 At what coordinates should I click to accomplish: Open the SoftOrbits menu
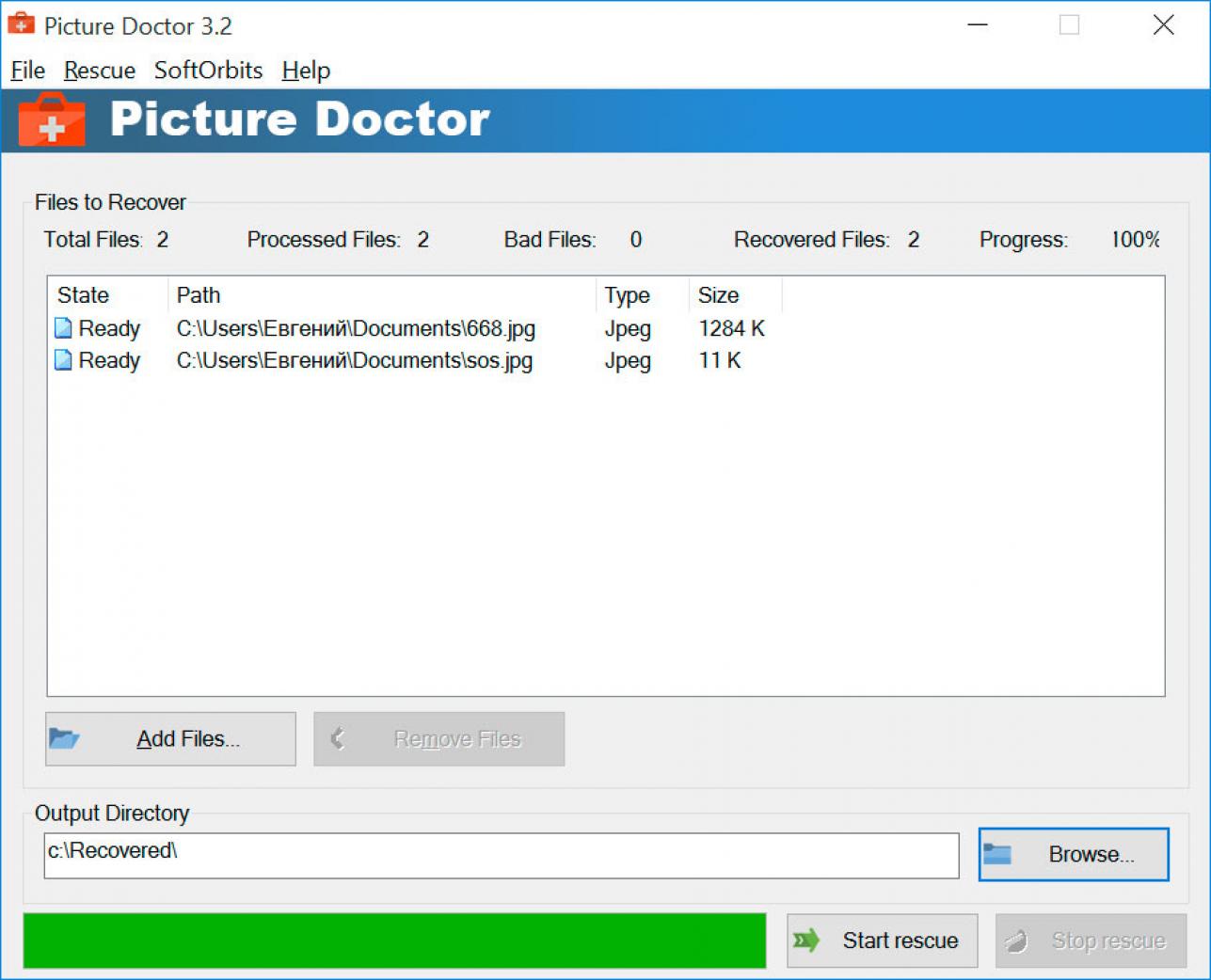click(207, 70)
